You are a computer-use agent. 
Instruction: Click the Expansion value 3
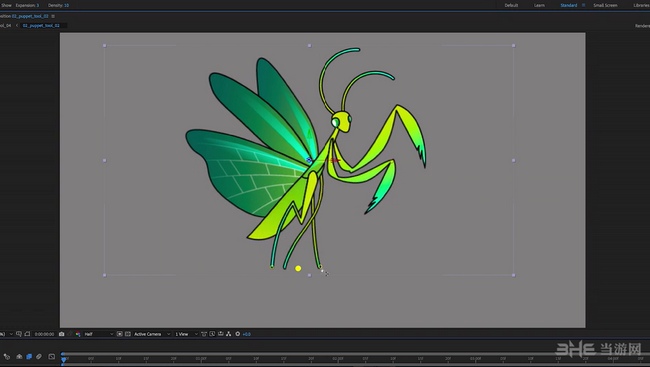pos(38,5)
